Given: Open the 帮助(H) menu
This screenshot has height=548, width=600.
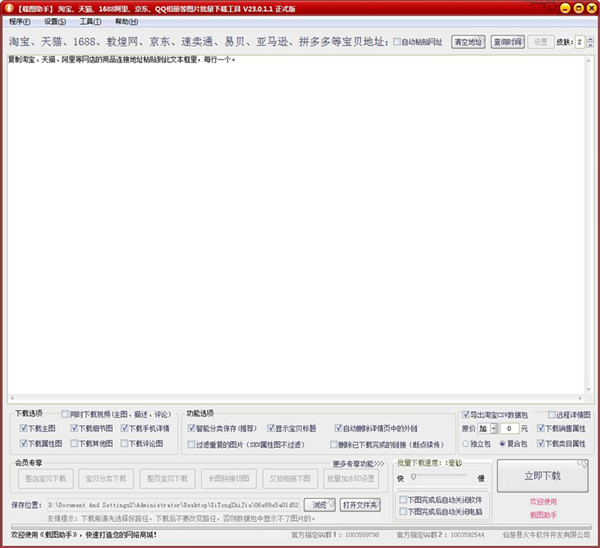Looking at the screenshot, I should [126, 21].
